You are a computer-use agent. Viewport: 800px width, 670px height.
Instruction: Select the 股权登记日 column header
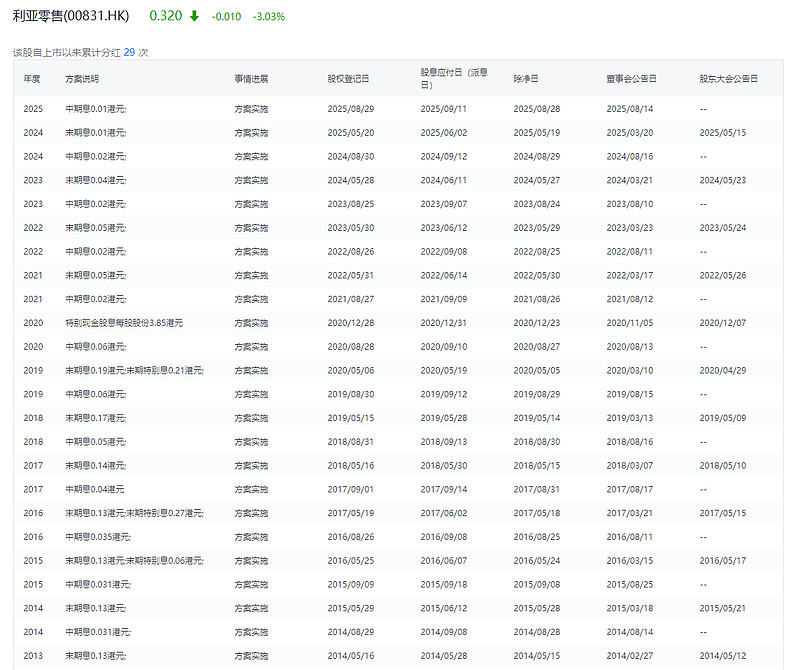point(348,78)
